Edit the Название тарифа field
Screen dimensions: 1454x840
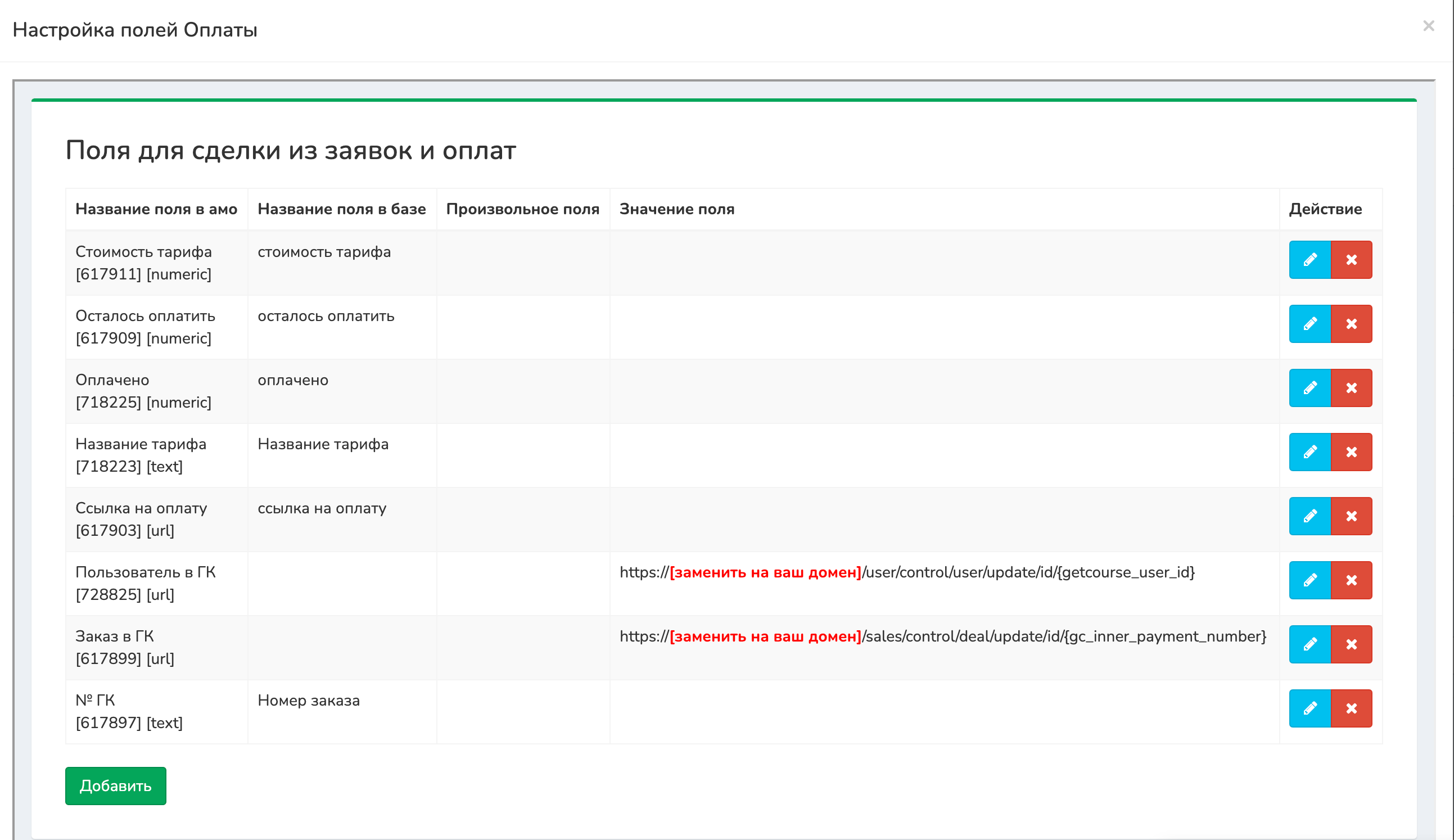click(x=1309, y=451)
